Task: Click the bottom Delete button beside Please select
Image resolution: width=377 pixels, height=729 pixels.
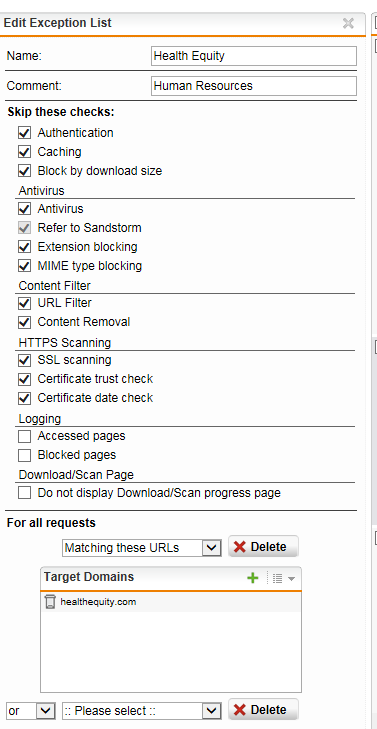Action: (x=263, y=709)
